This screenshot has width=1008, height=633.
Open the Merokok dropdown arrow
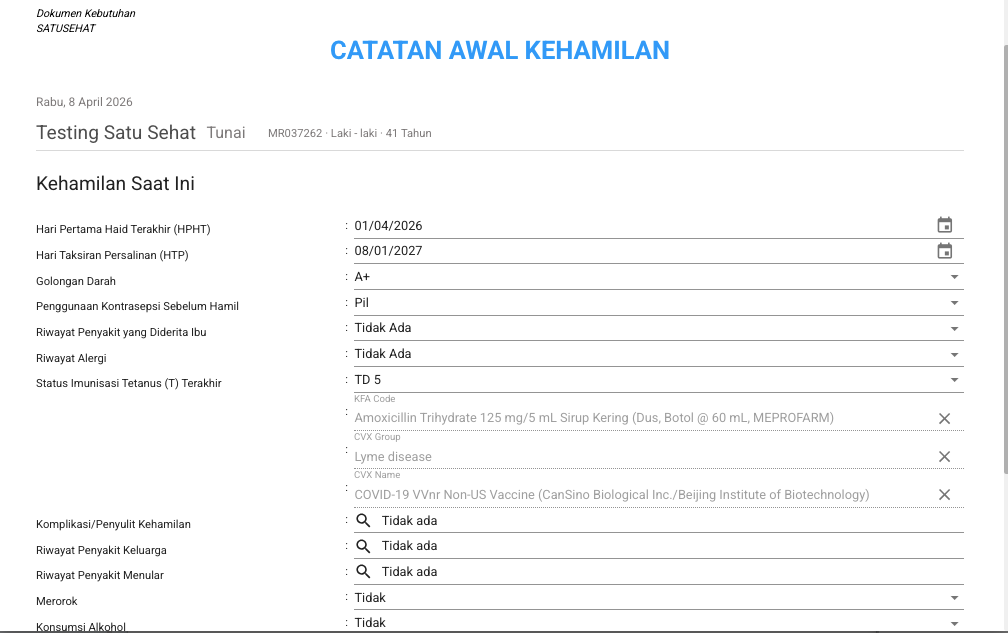click(x=954, y=598)
